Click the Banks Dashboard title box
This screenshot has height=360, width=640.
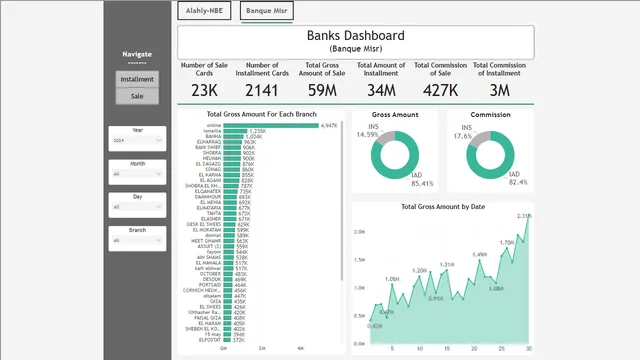click(356, 42)
